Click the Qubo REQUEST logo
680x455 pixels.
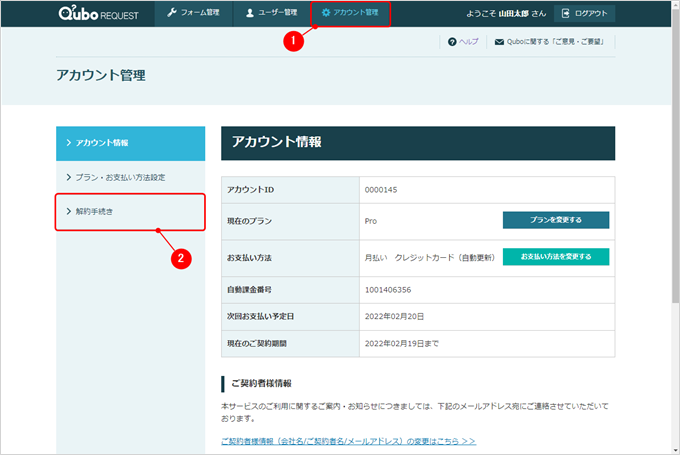(98, 13)
